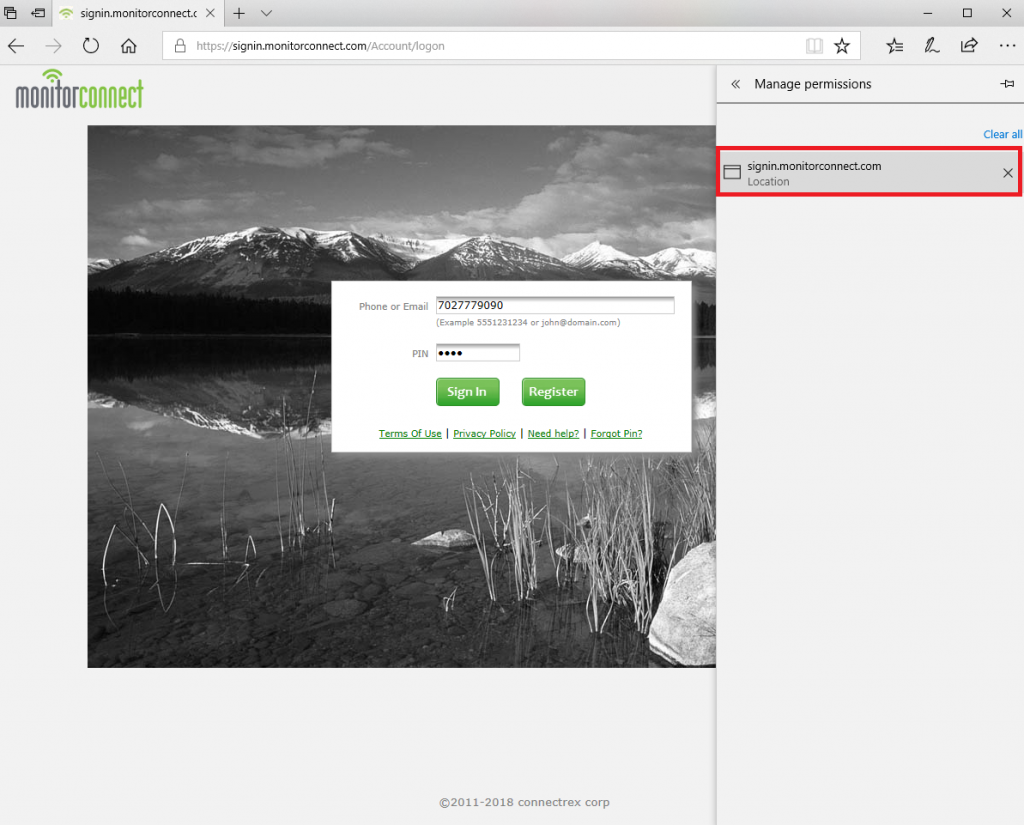This screenshot has height=825, width=1024.
Task: Open a new tab with plus button
Action: pos(239,14)
